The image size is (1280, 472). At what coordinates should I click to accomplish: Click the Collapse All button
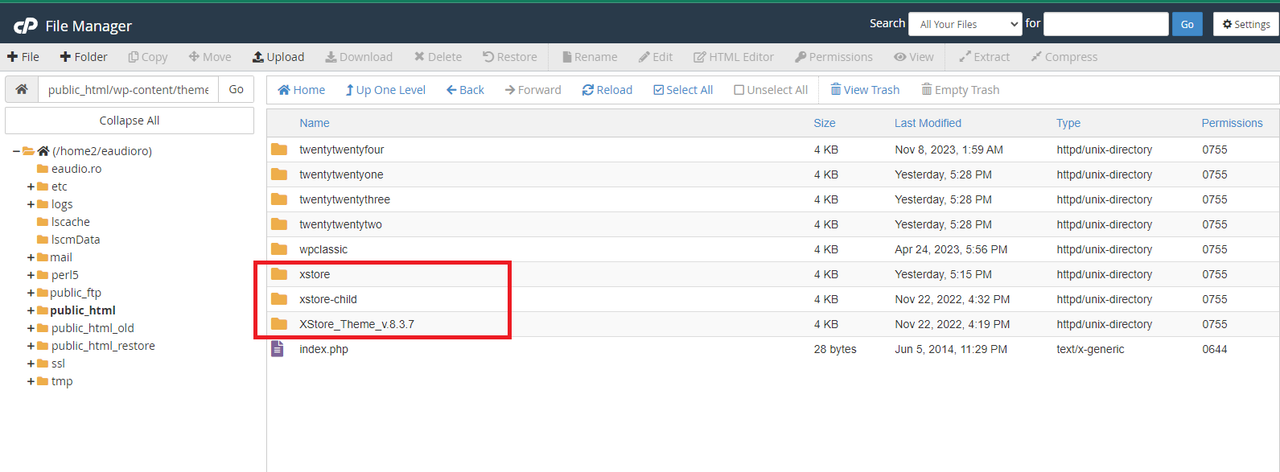129,121
